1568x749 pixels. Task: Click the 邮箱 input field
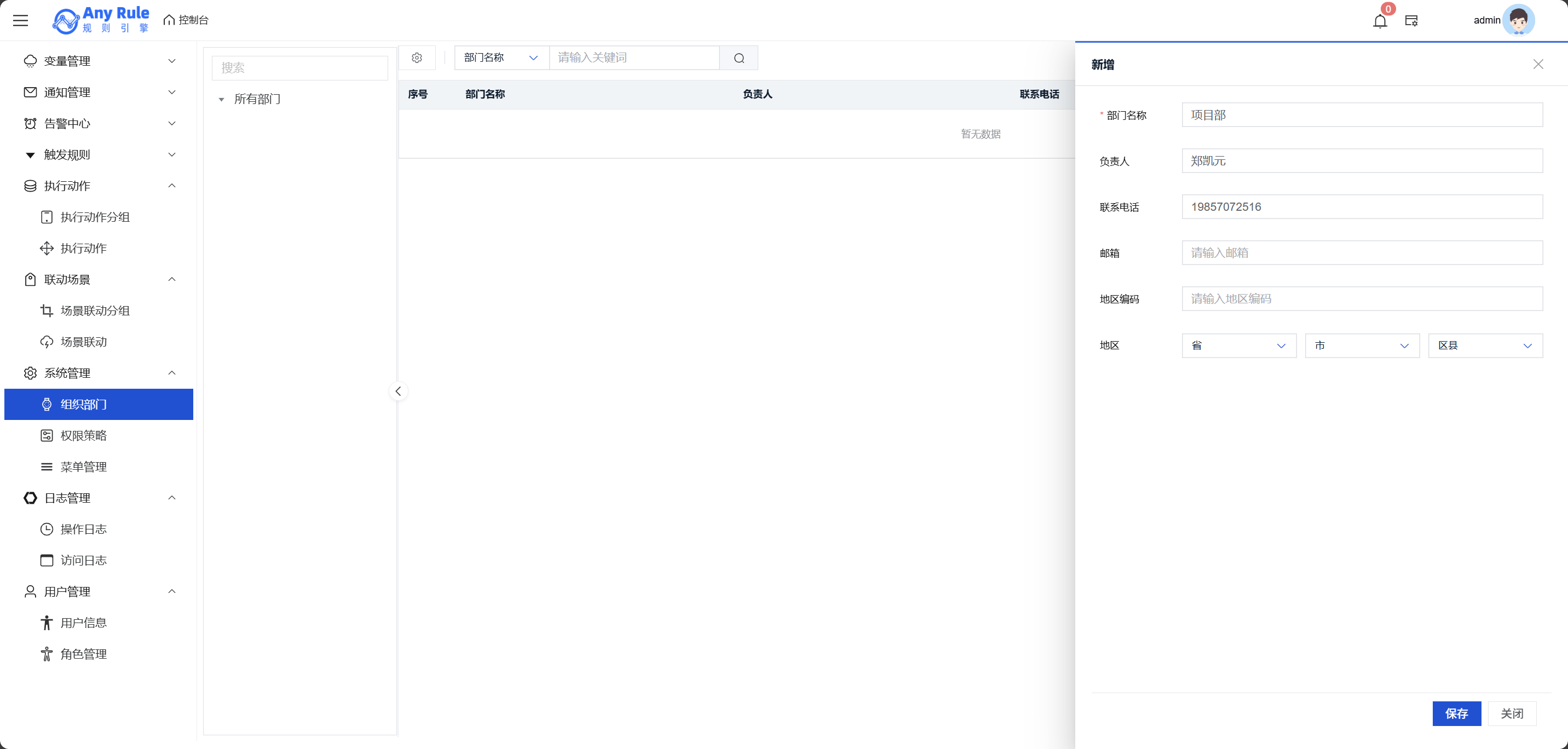click(x=1362, y=253)
